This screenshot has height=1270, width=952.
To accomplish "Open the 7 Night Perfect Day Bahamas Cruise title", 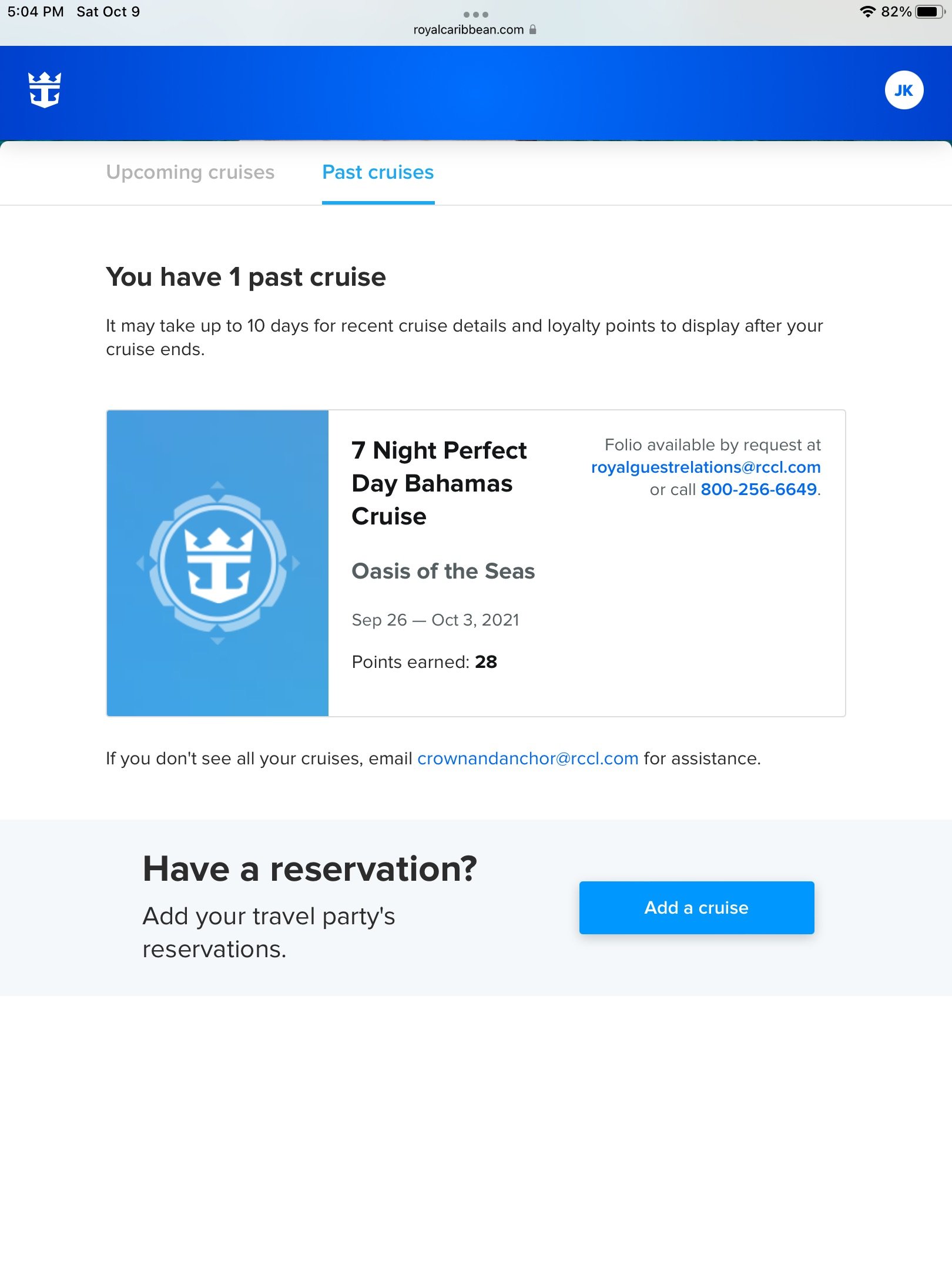I will click(440, 483).
